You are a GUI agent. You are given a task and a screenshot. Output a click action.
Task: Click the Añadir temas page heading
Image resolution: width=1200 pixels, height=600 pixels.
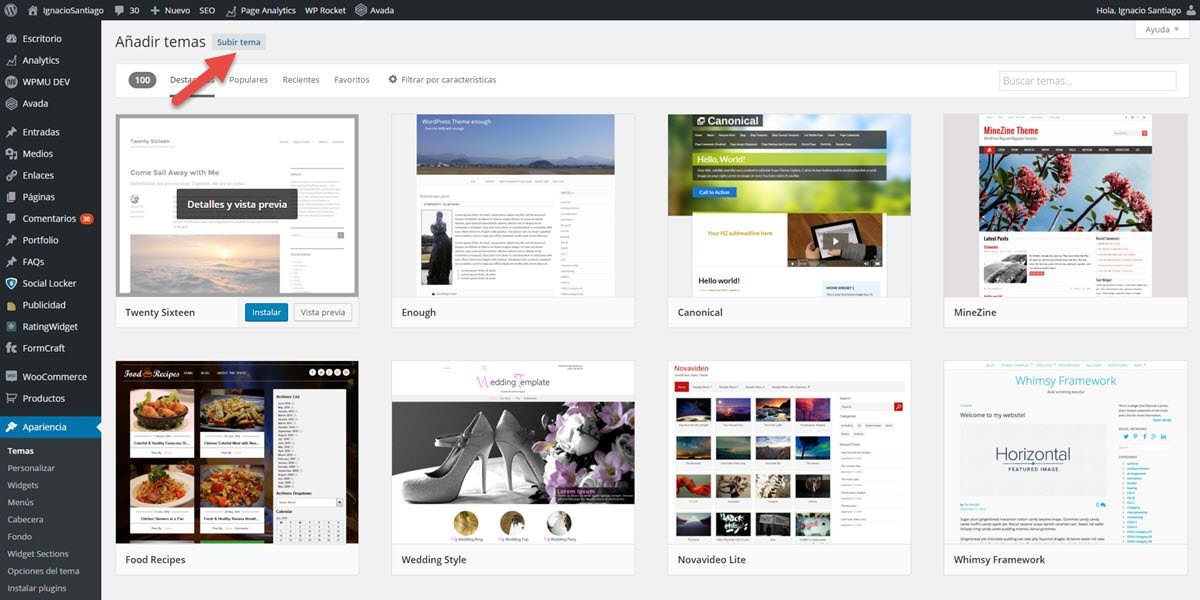click(160, 42)
